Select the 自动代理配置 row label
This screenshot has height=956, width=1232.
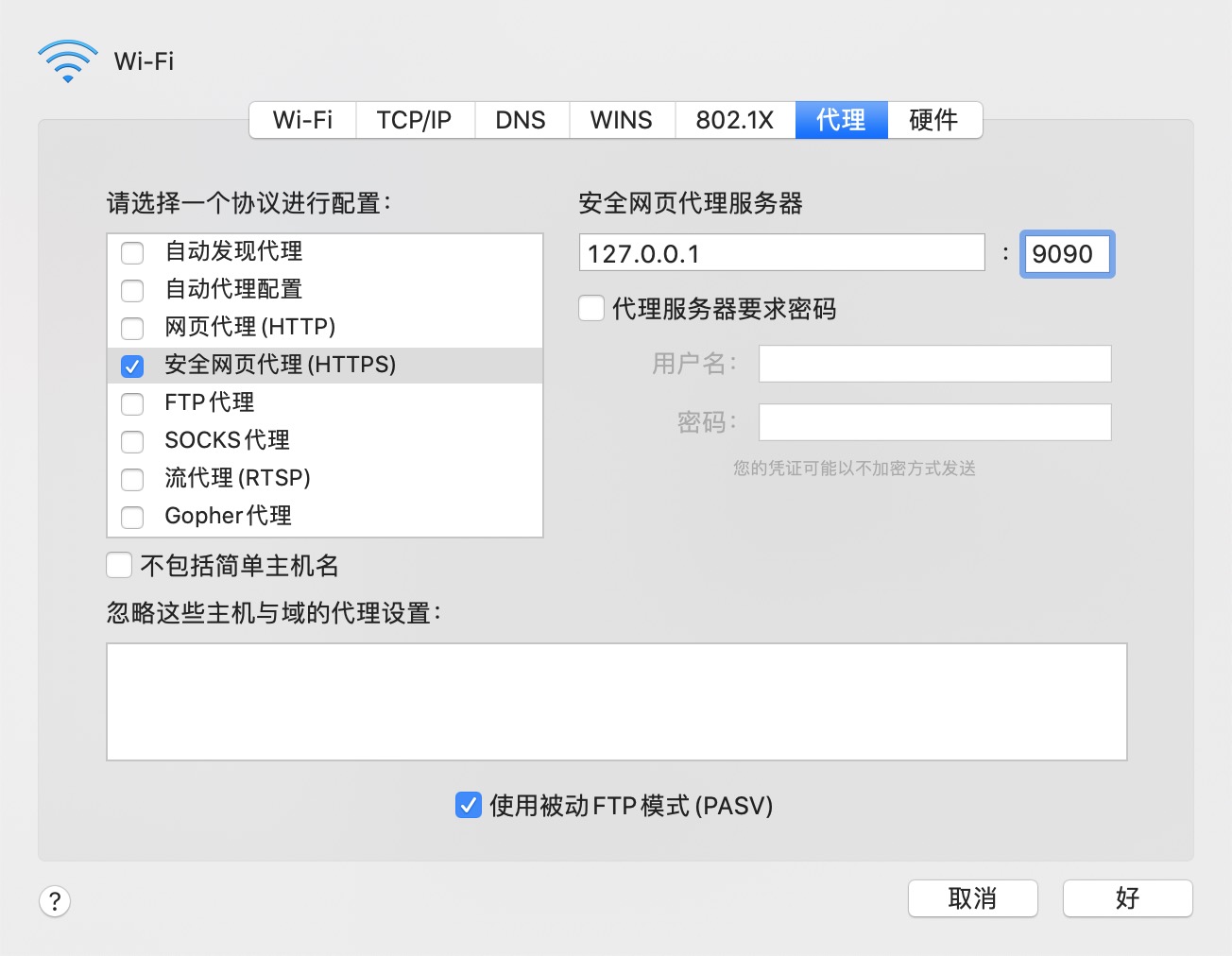click(233, 289)
